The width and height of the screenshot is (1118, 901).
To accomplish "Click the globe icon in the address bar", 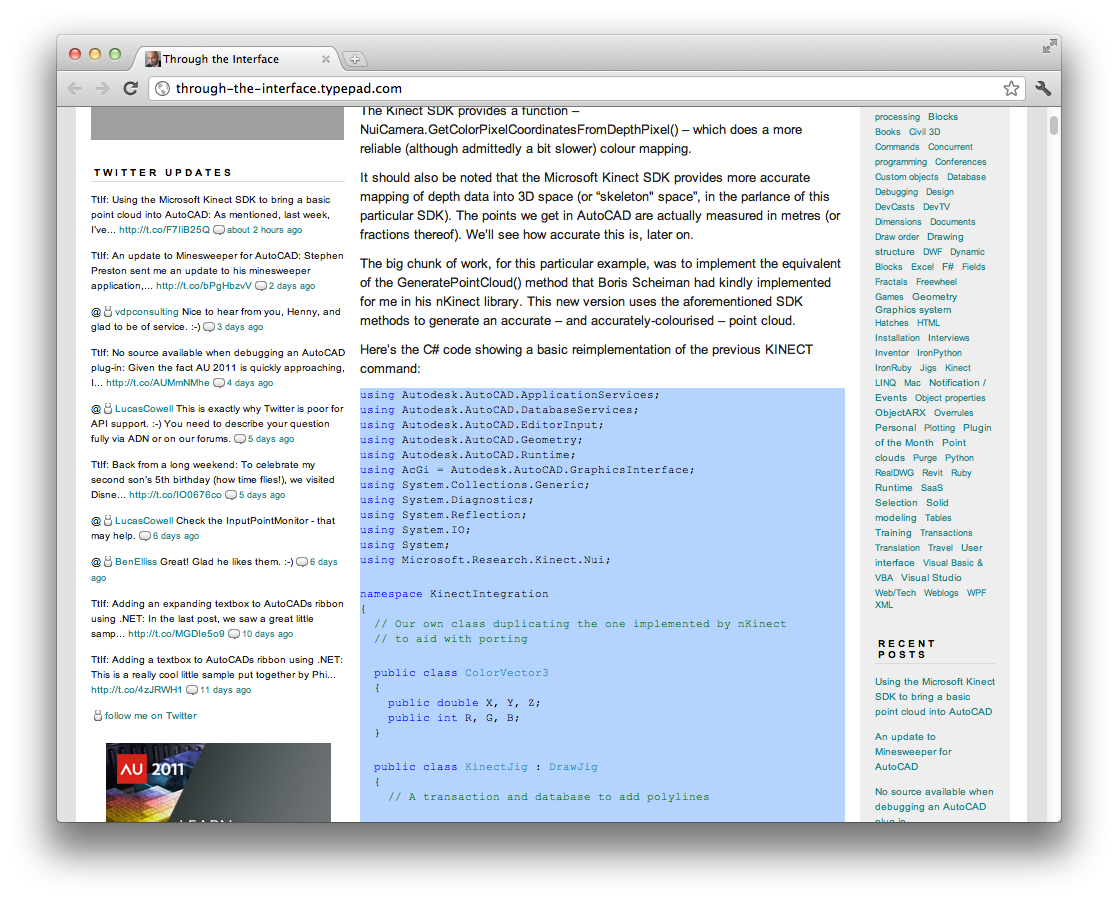I will coord(163,89).
